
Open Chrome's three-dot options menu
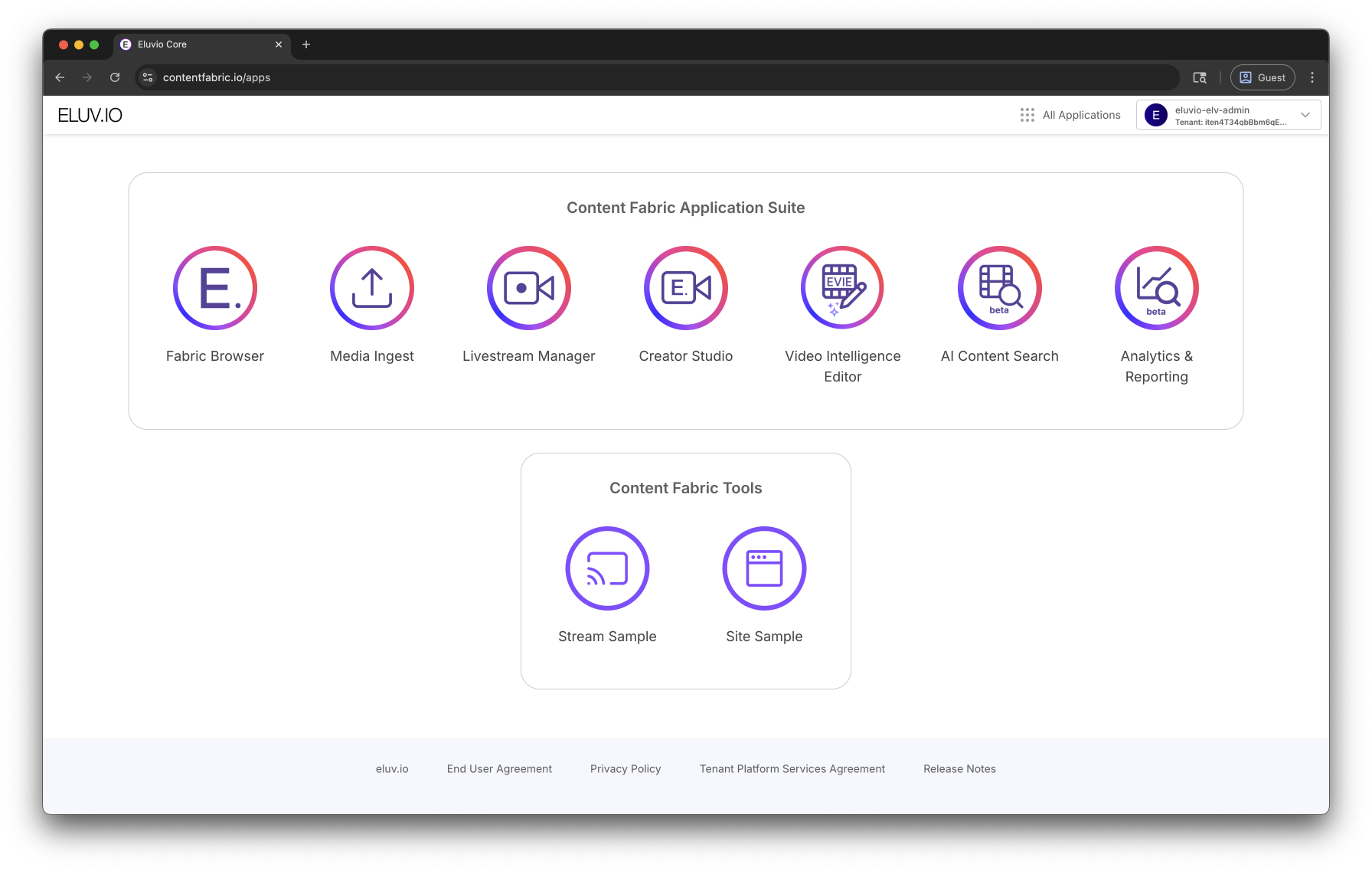pos(1312,77)
